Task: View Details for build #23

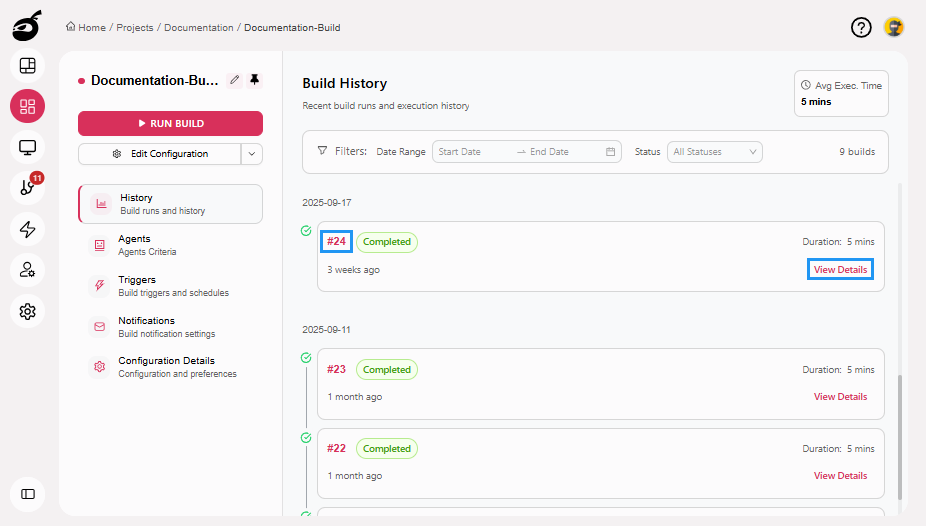Action: click(x=840, y=397)
